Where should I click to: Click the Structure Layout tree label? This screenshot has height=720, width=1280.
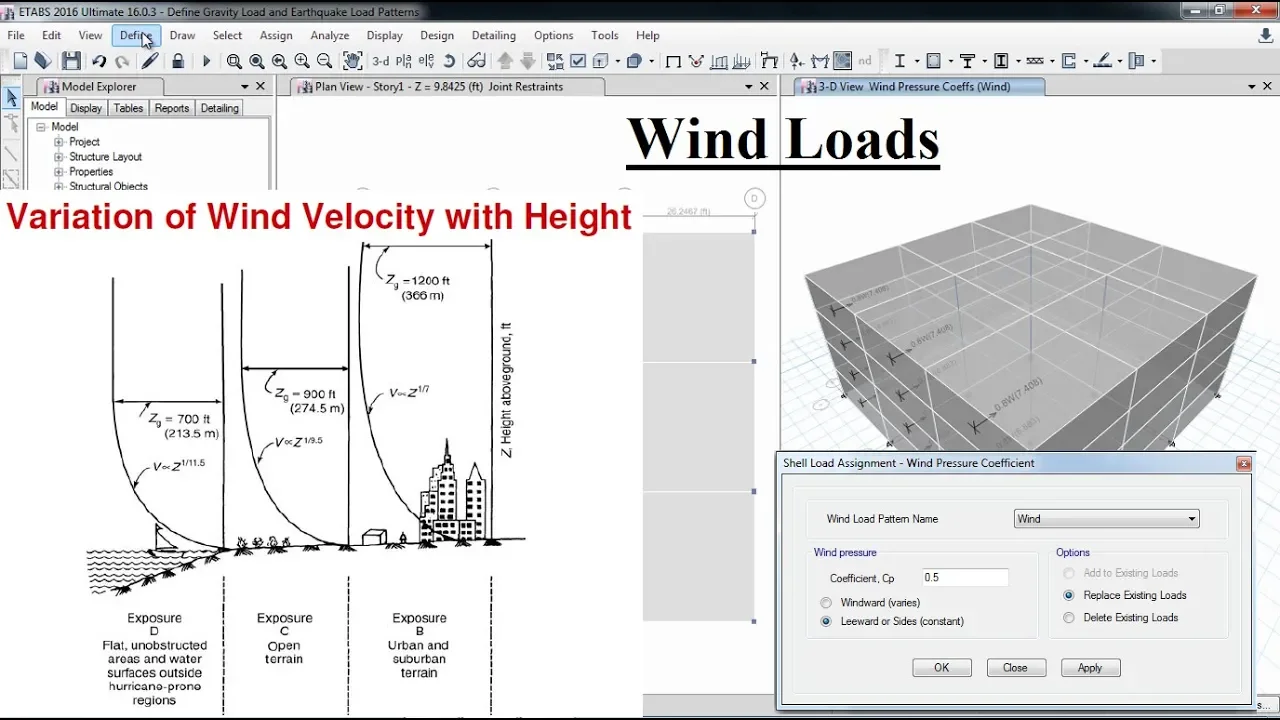(x=105, y=157)
